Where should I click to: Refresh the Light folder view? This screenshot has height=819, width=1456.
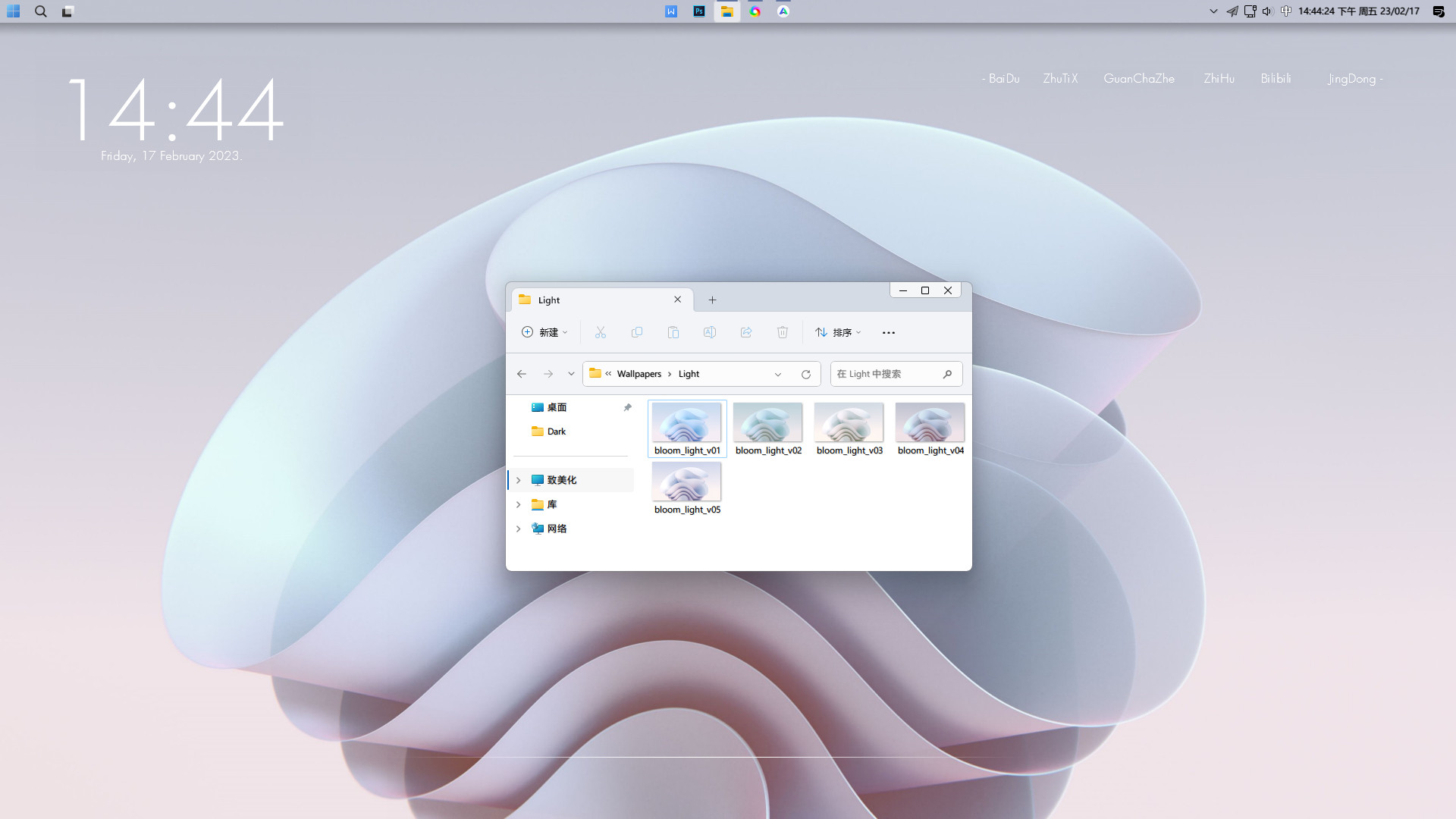[806, 374]
